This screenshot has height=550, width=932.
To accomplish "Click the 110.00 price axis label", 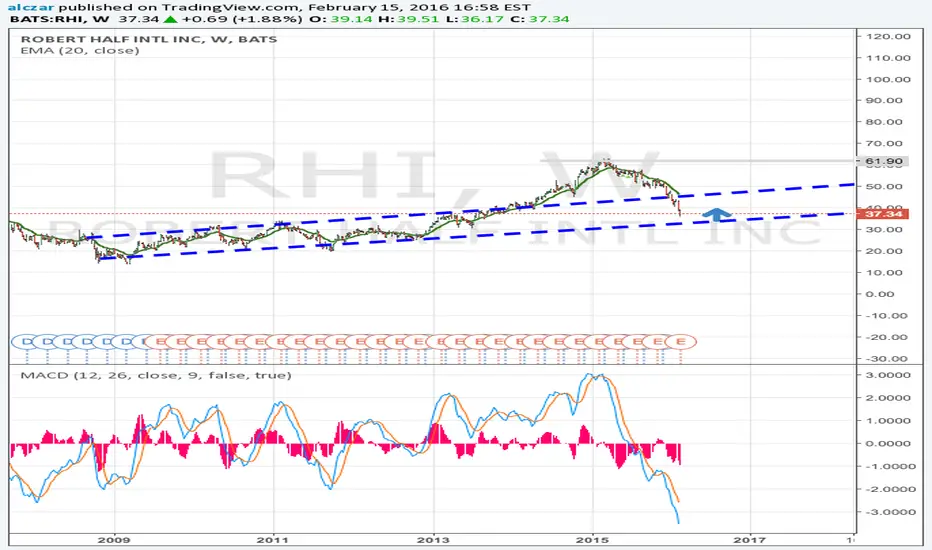I will pyautogui.click(x=888, y=58).
